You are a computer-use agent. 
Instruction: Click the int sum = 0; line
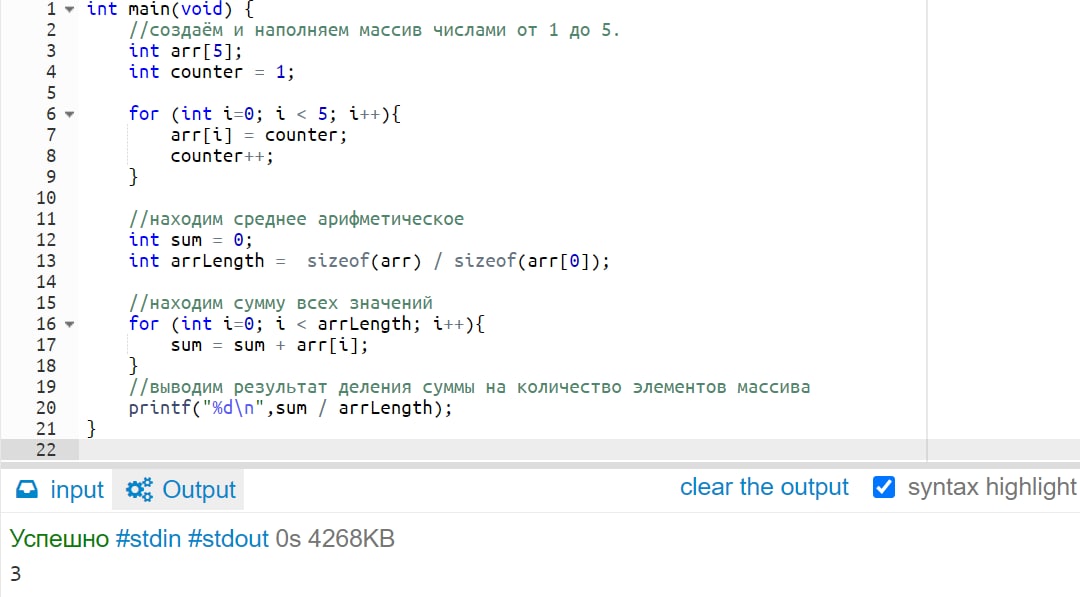coord(191,240)
